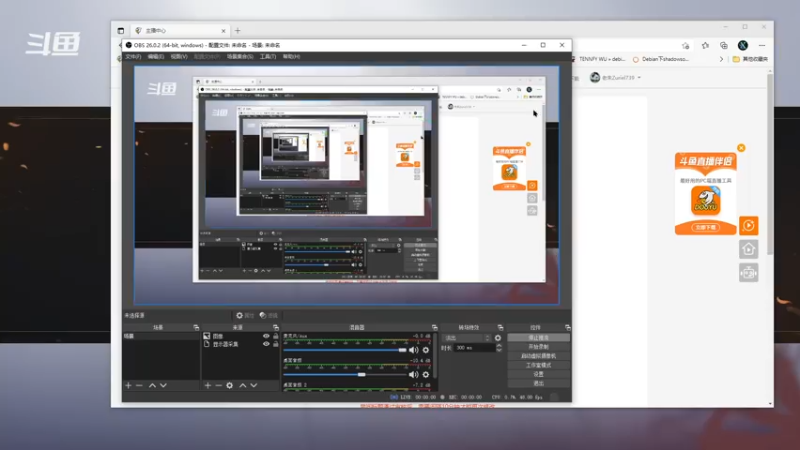Expand bookmarks bar overflow chevron

click(x=721, y=59)
